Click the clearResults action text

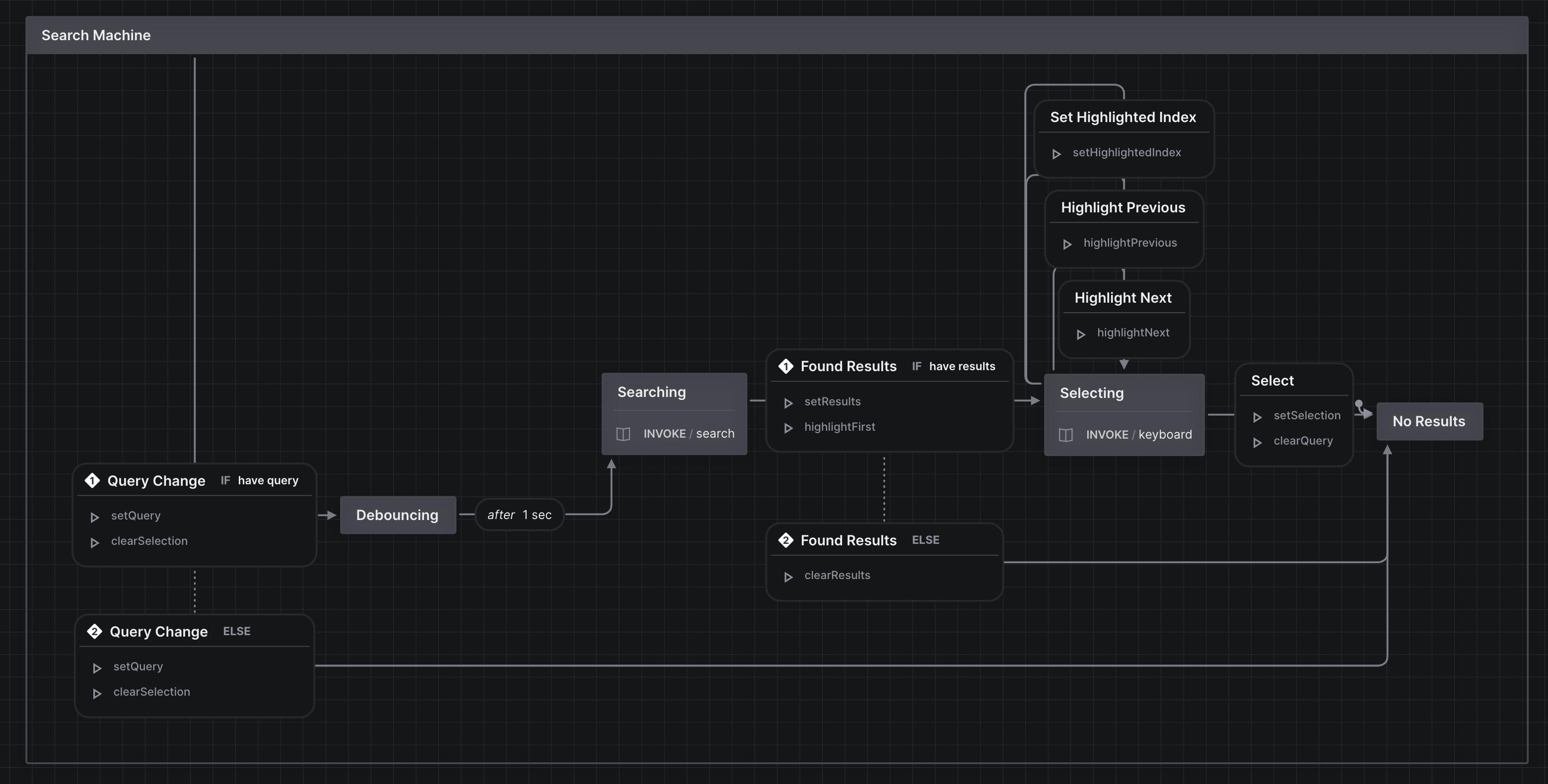click(837, 575)
